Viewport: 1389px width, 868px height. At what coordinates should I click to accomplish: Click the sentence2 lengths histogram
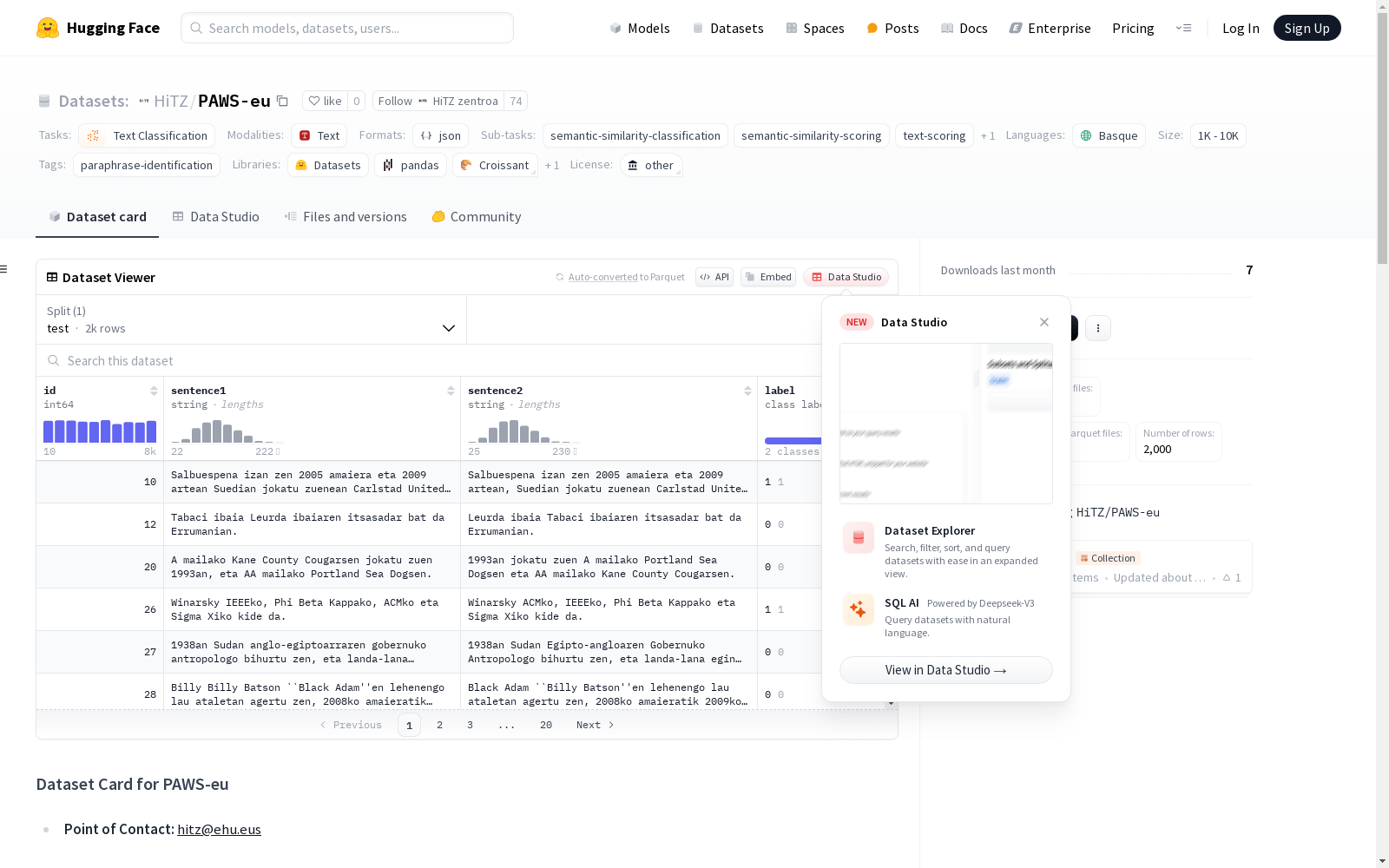(x=524, y=431)
